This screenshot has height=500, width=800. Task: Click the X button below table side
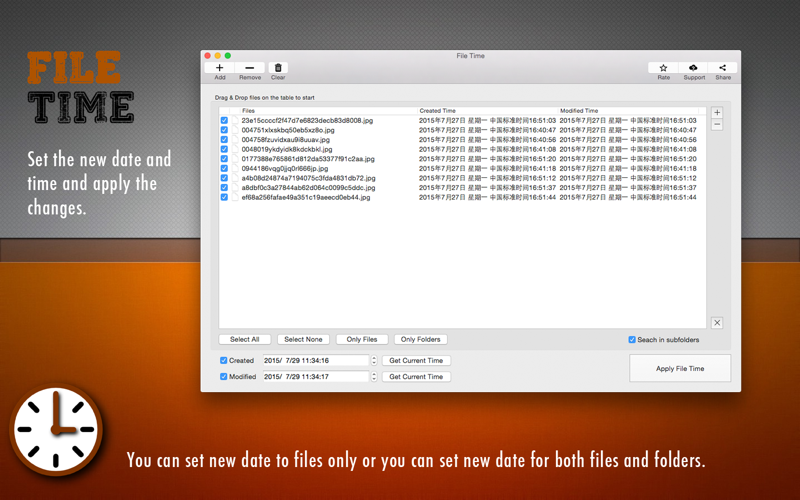pyautogui.click(x=717, y=322)
